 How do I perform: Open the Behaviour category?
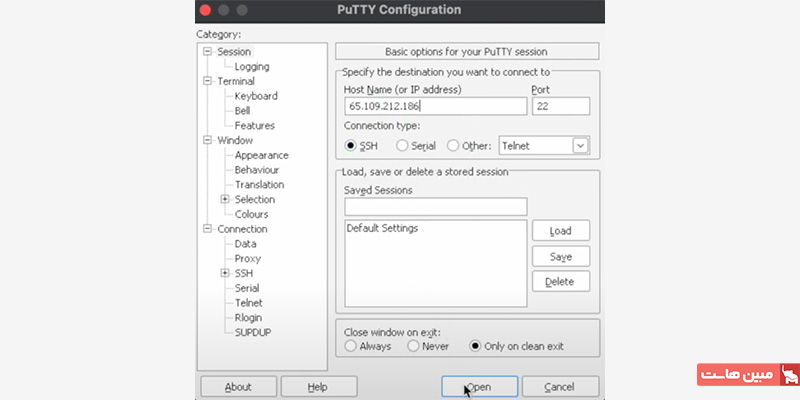point(257,170)
